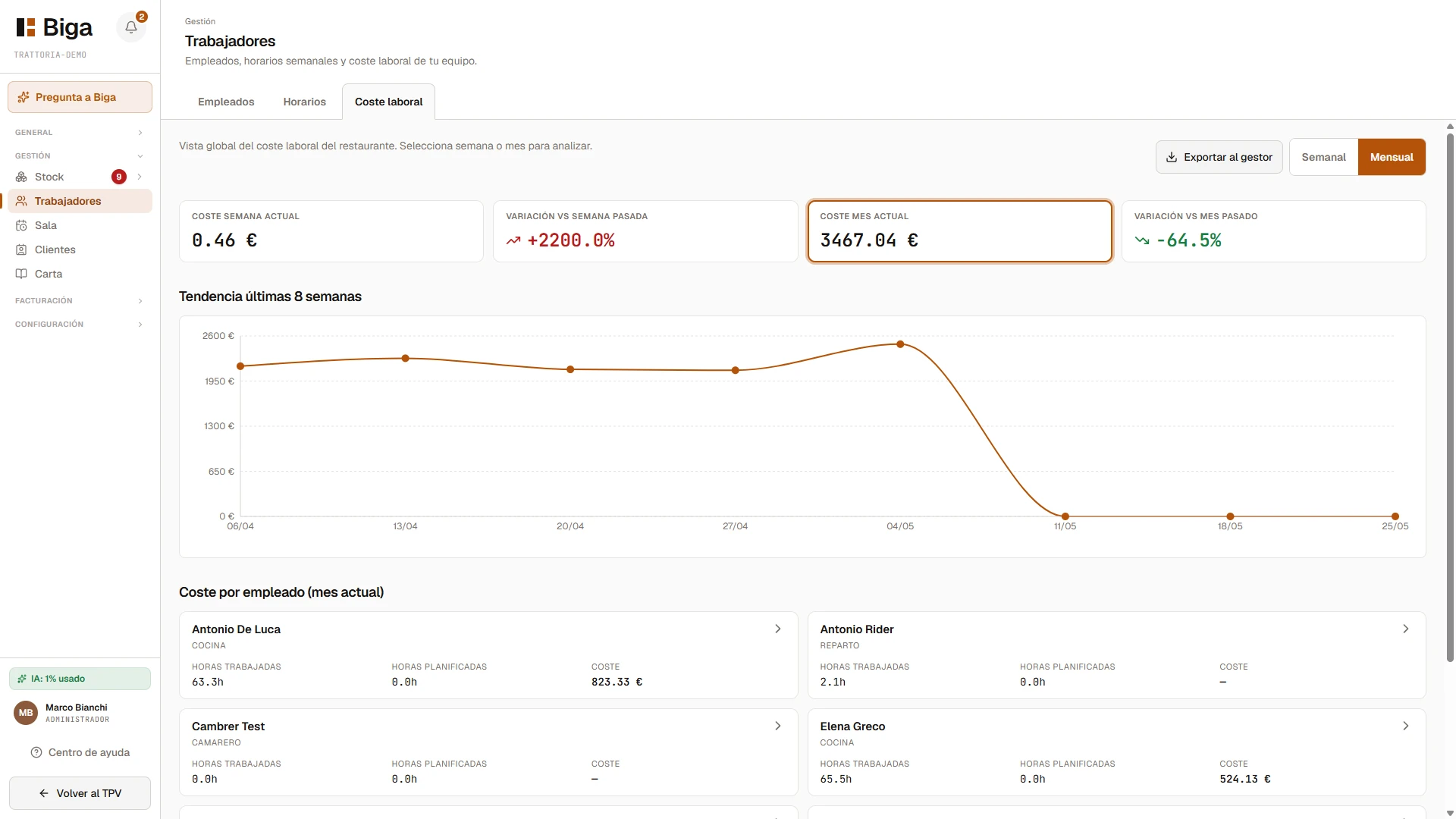Open the Clientes section icon
This screenshot has width=1456, height=819.
coord(21,249)
